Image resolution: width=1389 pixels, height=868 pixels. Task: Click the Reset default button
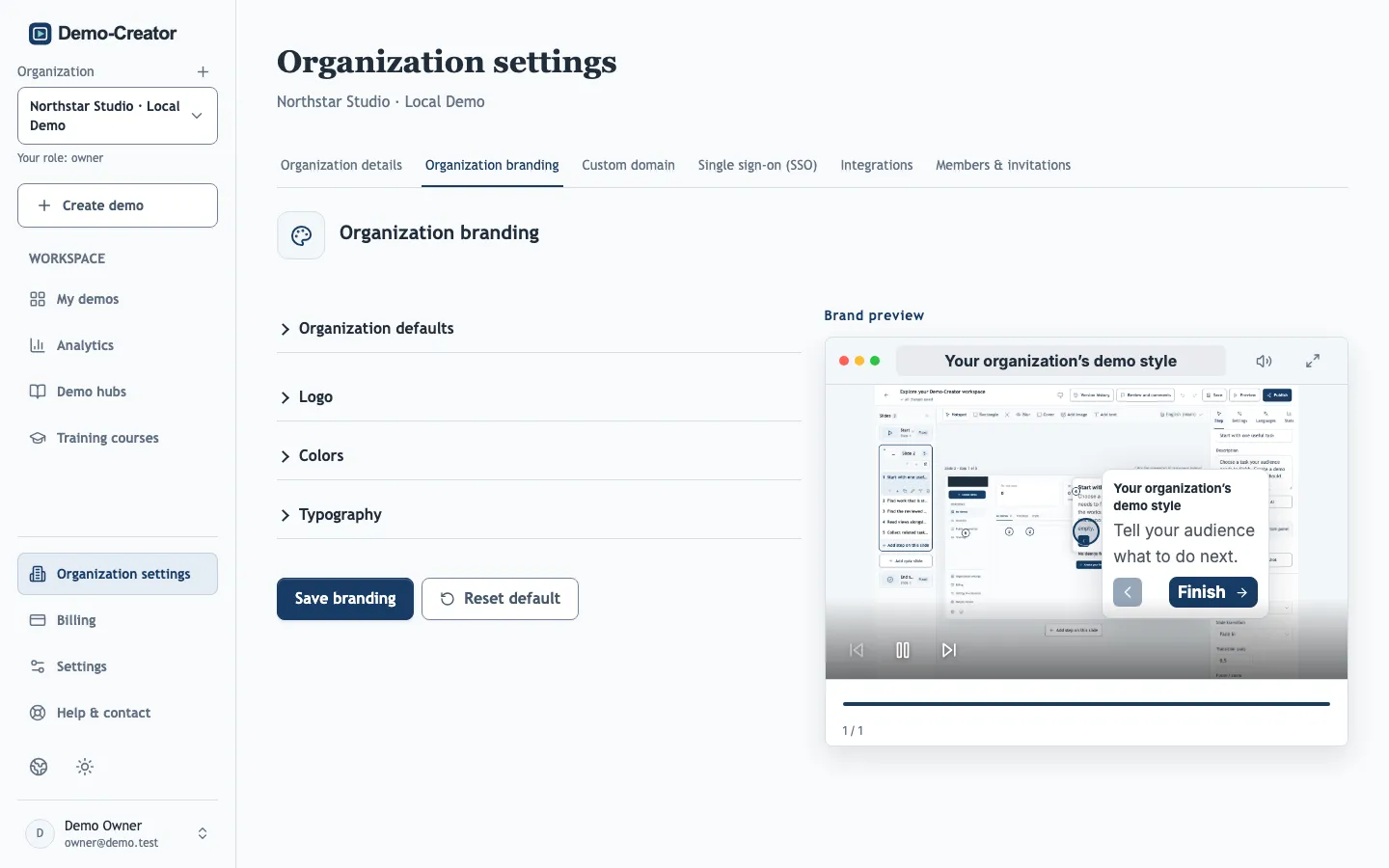point(500,599)
